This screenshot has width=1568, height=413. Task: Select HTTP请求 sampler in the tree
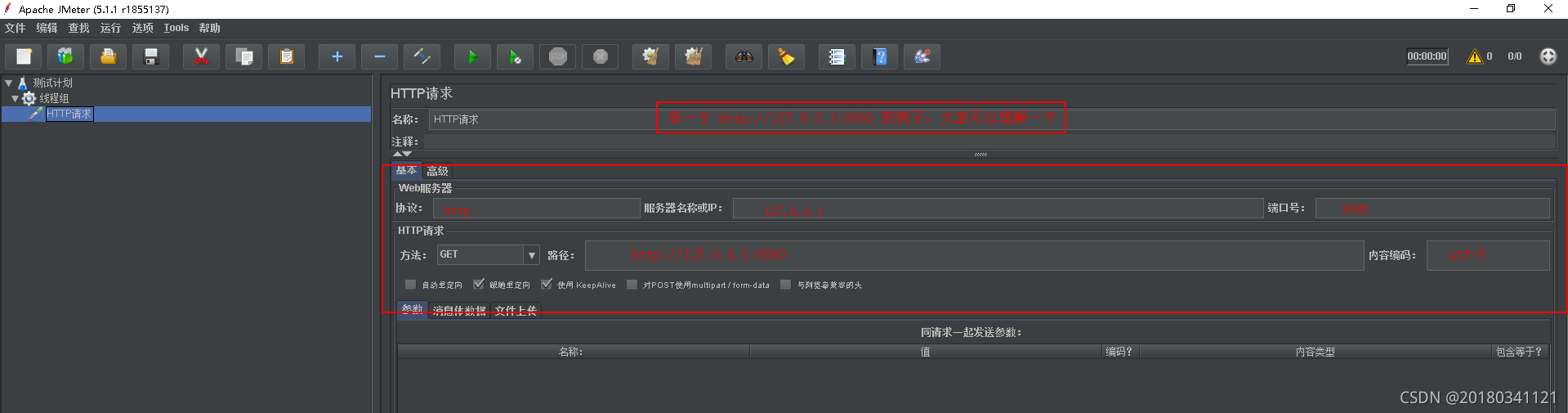69,114
